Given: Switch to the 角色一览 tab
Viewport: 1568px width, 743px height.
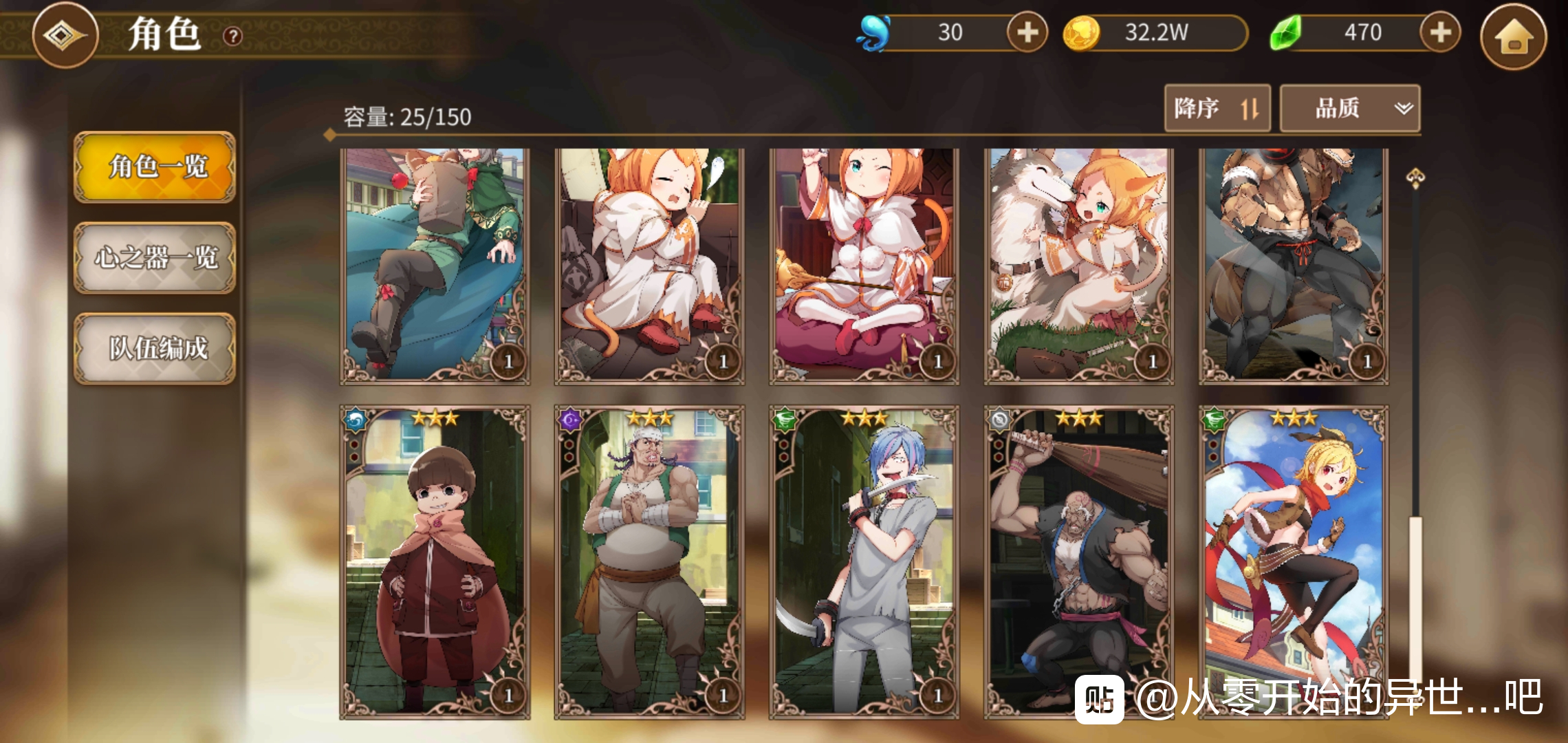Looking at the screenshot, I should [x=155, y=167].
